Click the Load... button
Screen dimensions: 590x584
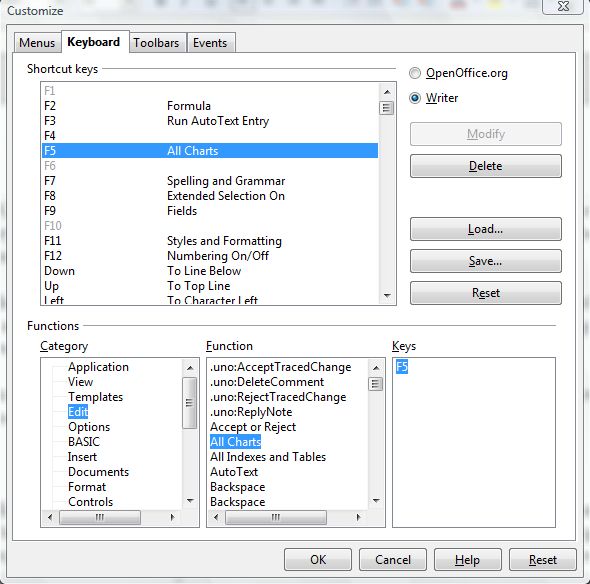click(485, 229)
